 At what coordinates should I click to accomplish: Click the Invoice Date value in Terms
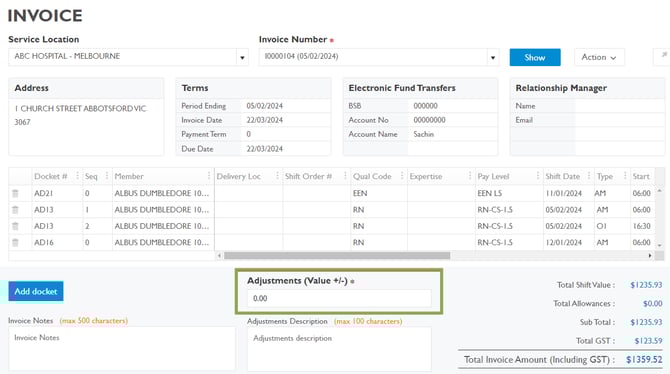(264, 120)
